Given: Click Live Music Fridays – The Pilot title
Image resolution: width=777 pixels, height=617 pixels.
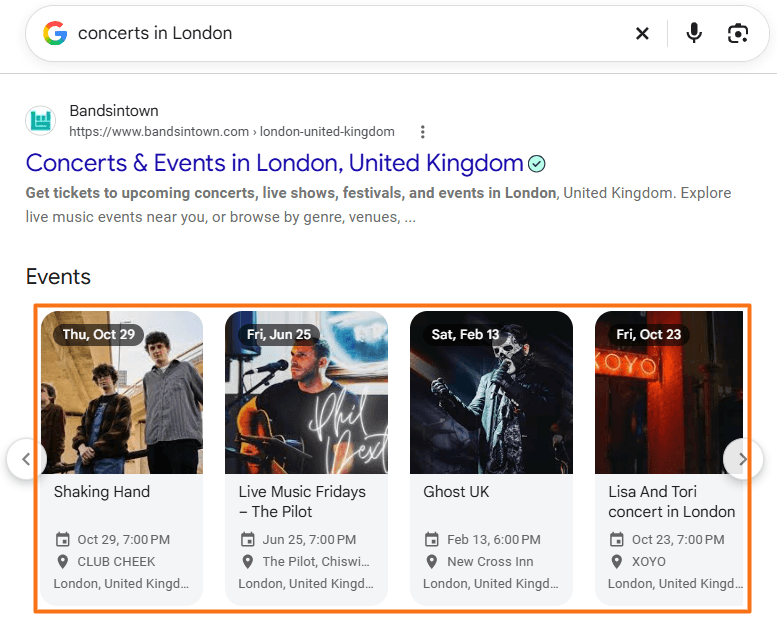Looking at the screenshot, I should pyautogui.click(x=302, y=502).
